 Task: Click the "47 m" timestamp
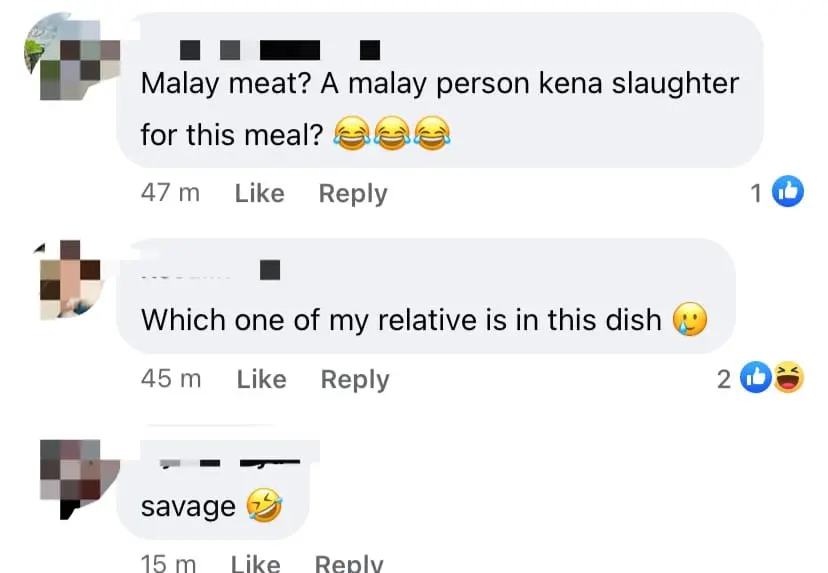[x=170, y=193]
